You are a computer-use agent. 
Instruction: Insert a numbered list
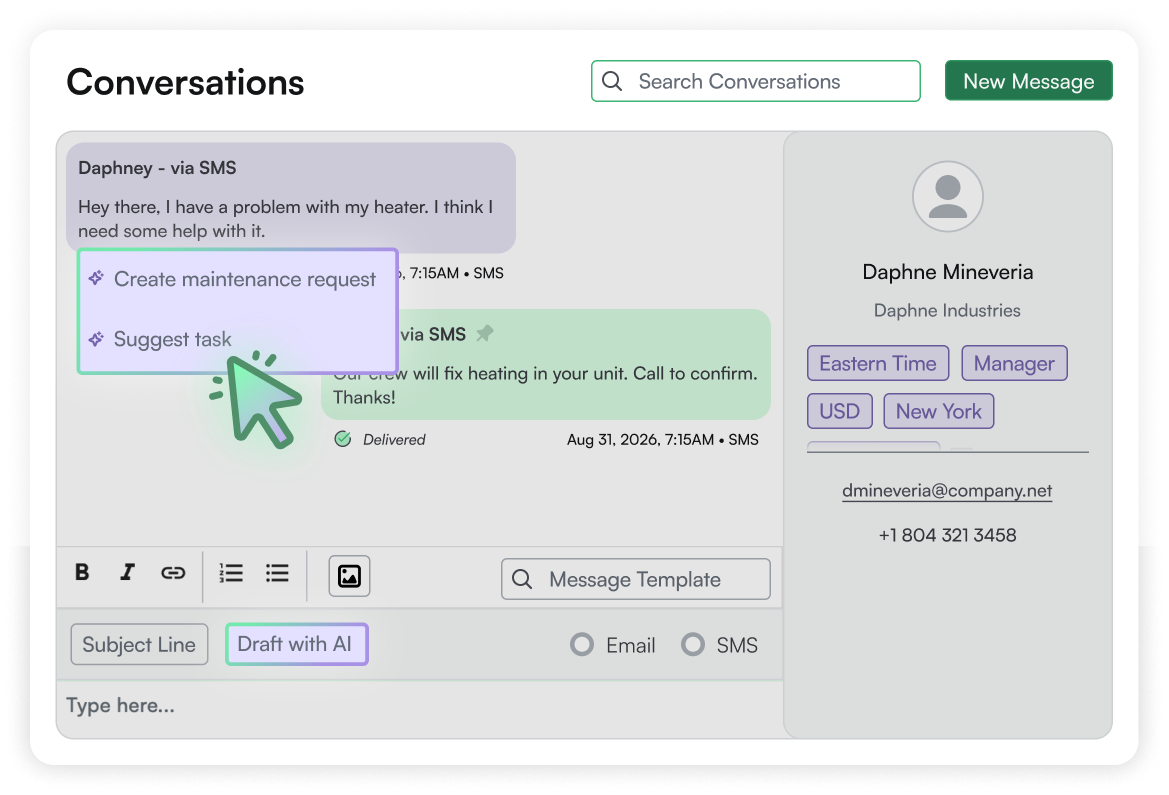click(x=231, y=573)
